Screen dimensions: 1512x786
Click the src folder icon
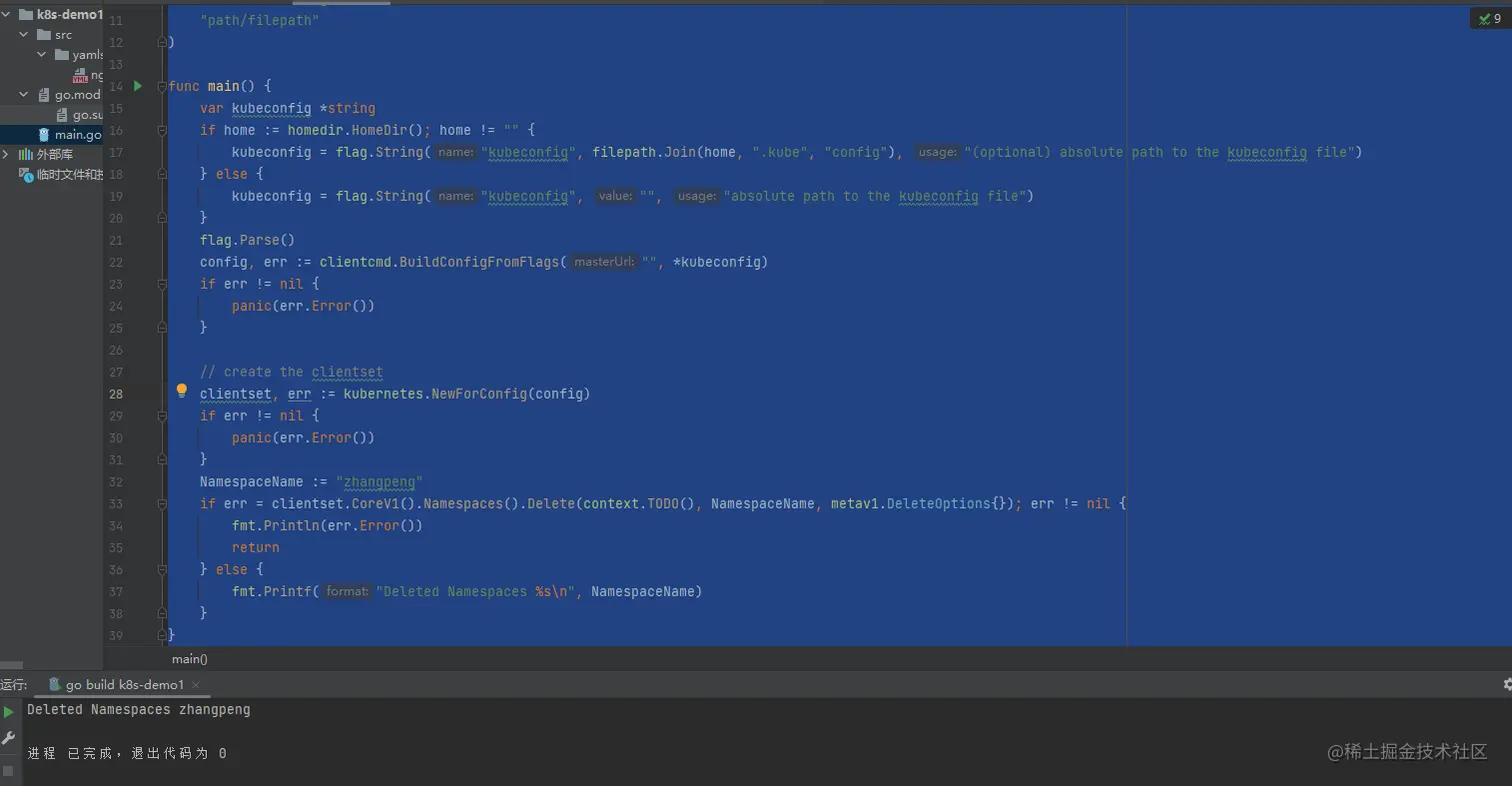[x=44, y=35]
